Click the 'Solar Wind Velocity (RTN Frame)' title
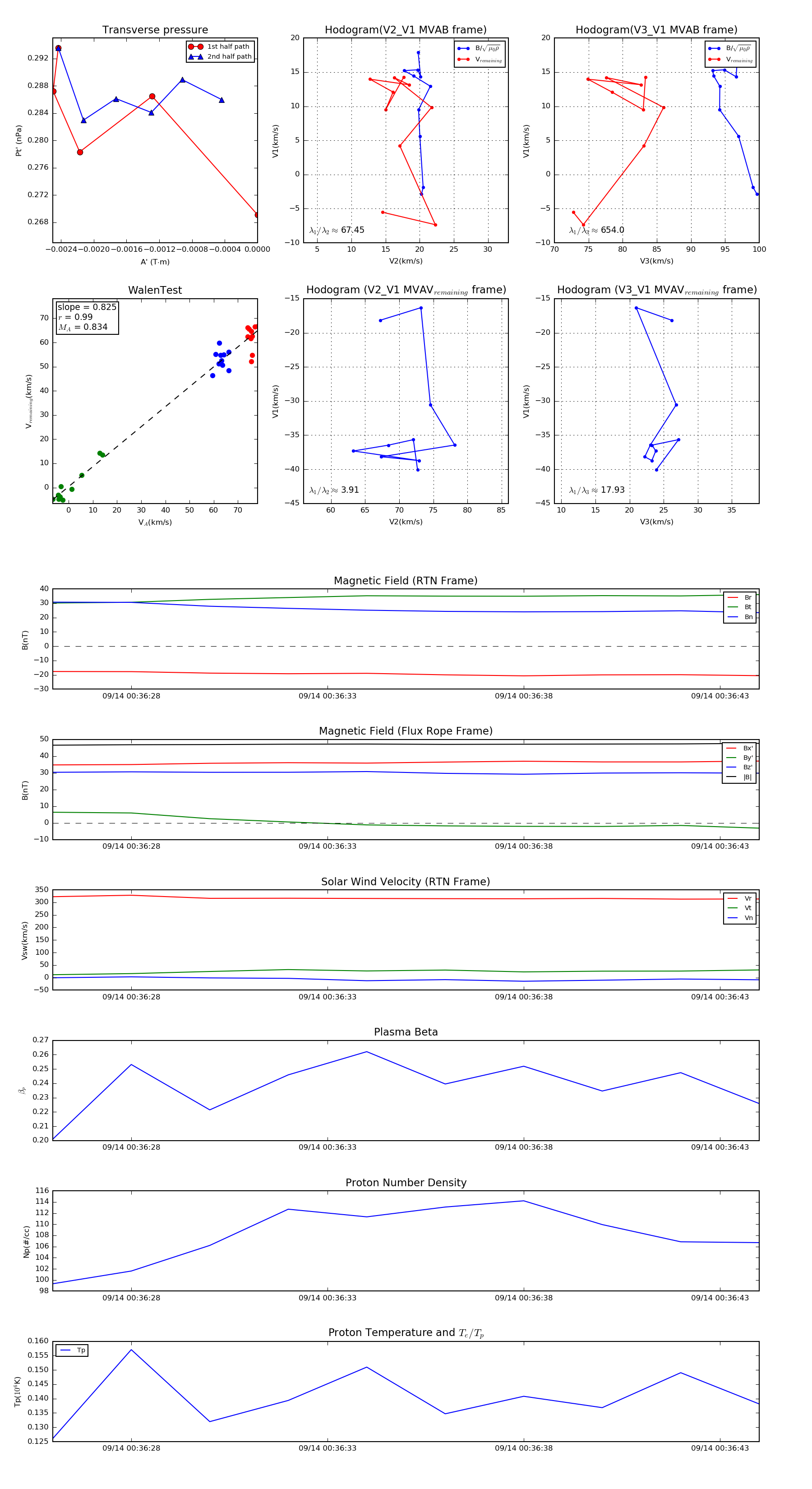812x1489 pixels. 406,882
